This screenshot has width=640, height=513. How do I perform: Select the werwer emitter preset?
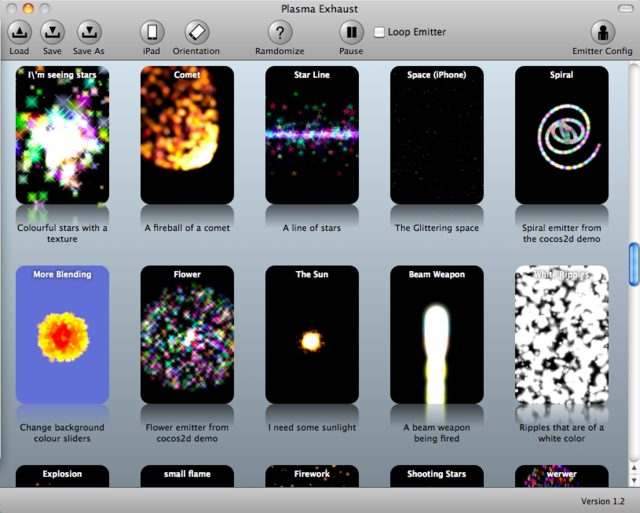pyautogui.click(x=562, y=476)
